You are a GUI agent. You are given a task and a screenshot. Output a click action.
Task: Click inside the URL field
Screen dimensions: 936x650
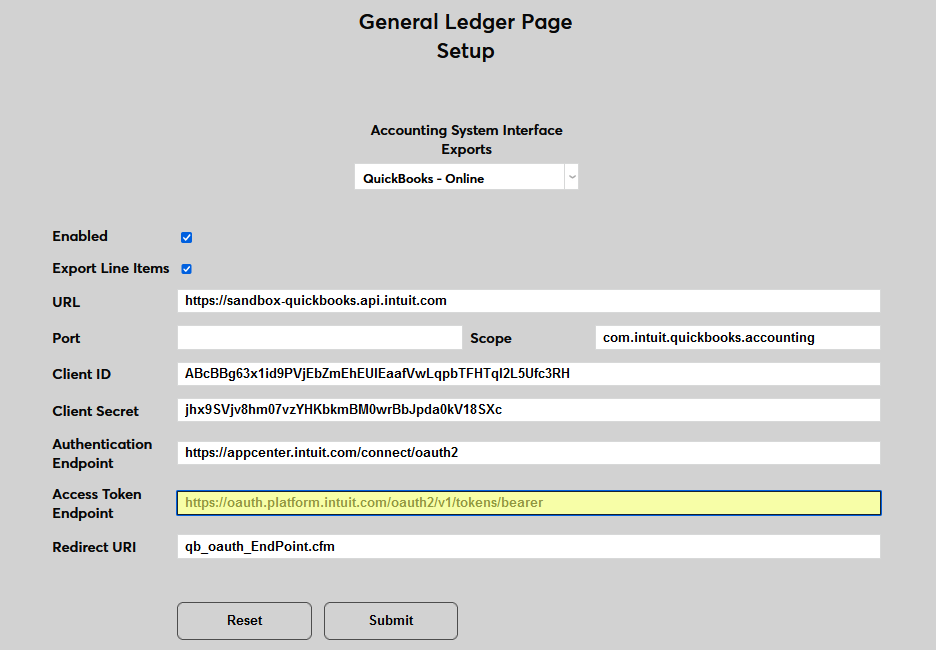click(528, 300)
